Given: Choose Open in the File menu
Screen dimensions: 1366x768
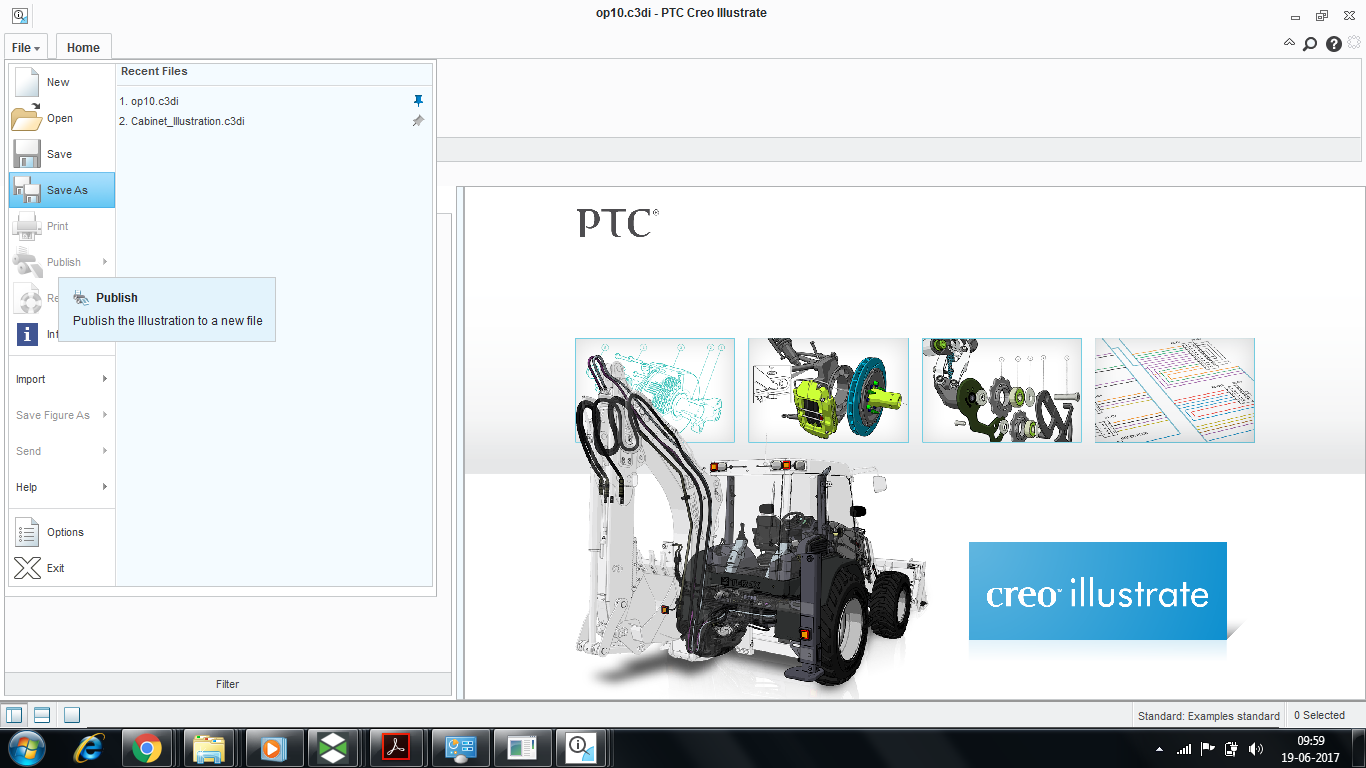Looking at the screenshot, I should [62, 118].
